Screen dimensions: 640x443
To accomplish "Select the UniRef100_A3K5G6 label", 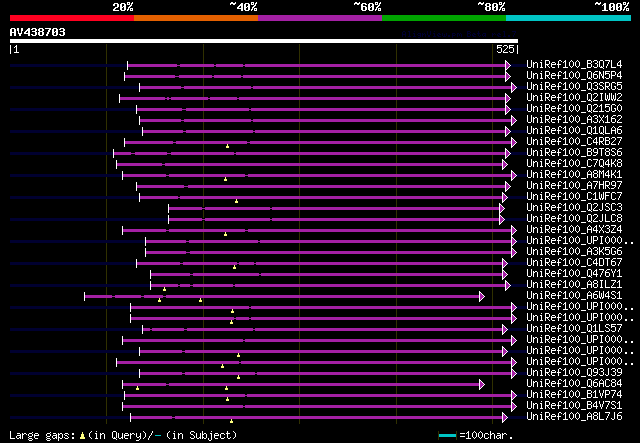I will (x=574, y=252).
